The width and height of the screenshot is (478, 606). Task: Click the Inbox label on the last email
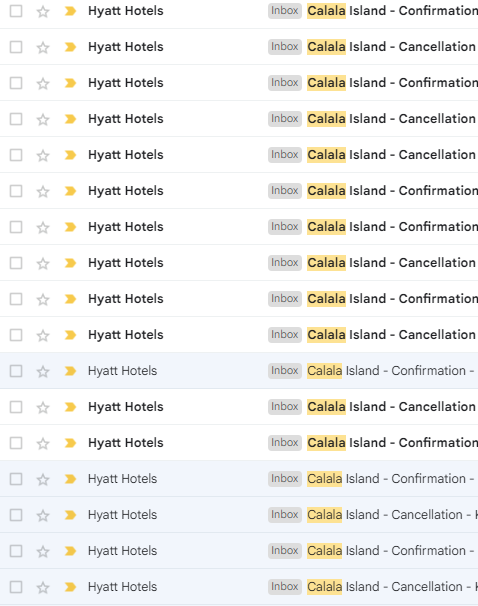pos(285,587)
